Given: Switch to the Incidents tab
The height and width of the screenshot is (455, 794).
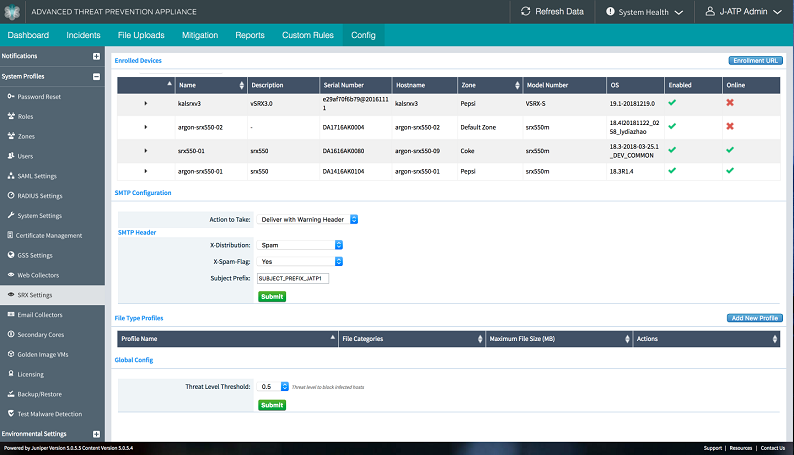Looking at the screenshot, I should click(x=83, y=35).
